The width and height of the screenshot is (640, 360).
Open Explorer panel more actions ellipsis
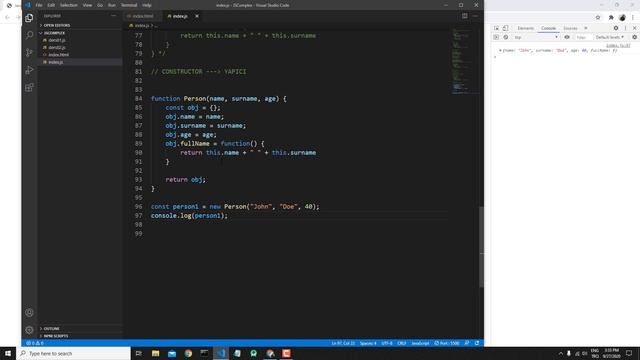point(113,16)
